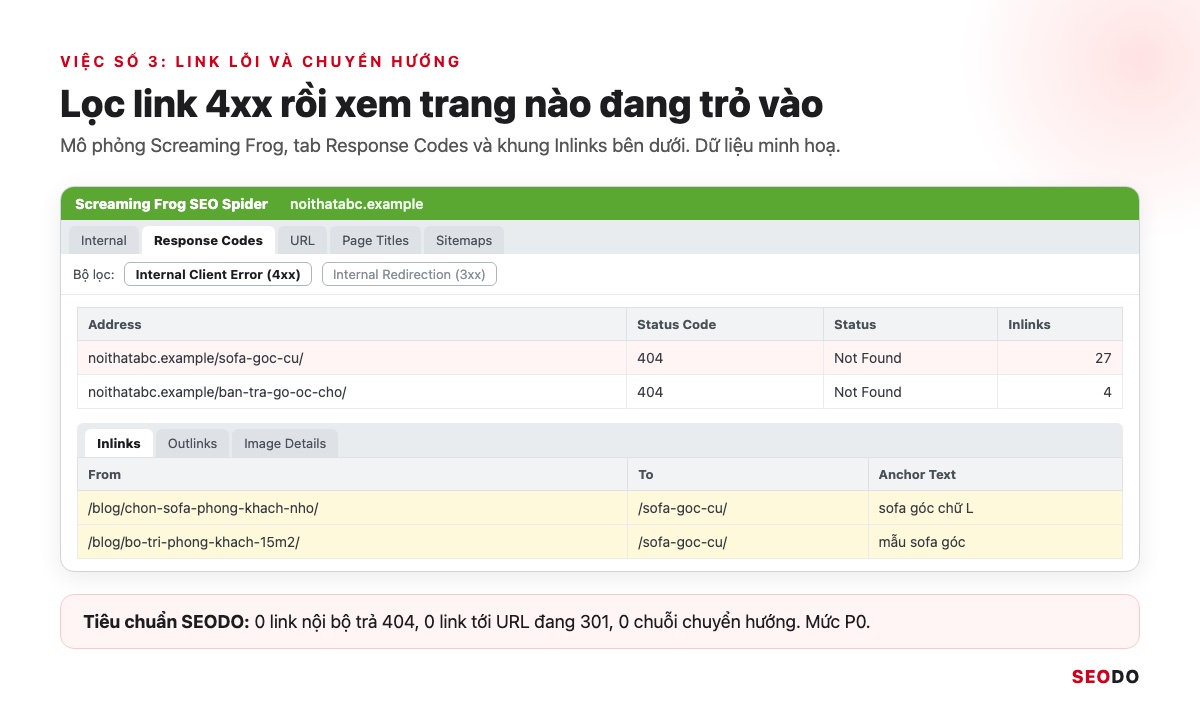The height and width of the screenshot is (709, 1200).
Task: Click the noithatabc.example domain in title bar
Action: click(357, 204)
